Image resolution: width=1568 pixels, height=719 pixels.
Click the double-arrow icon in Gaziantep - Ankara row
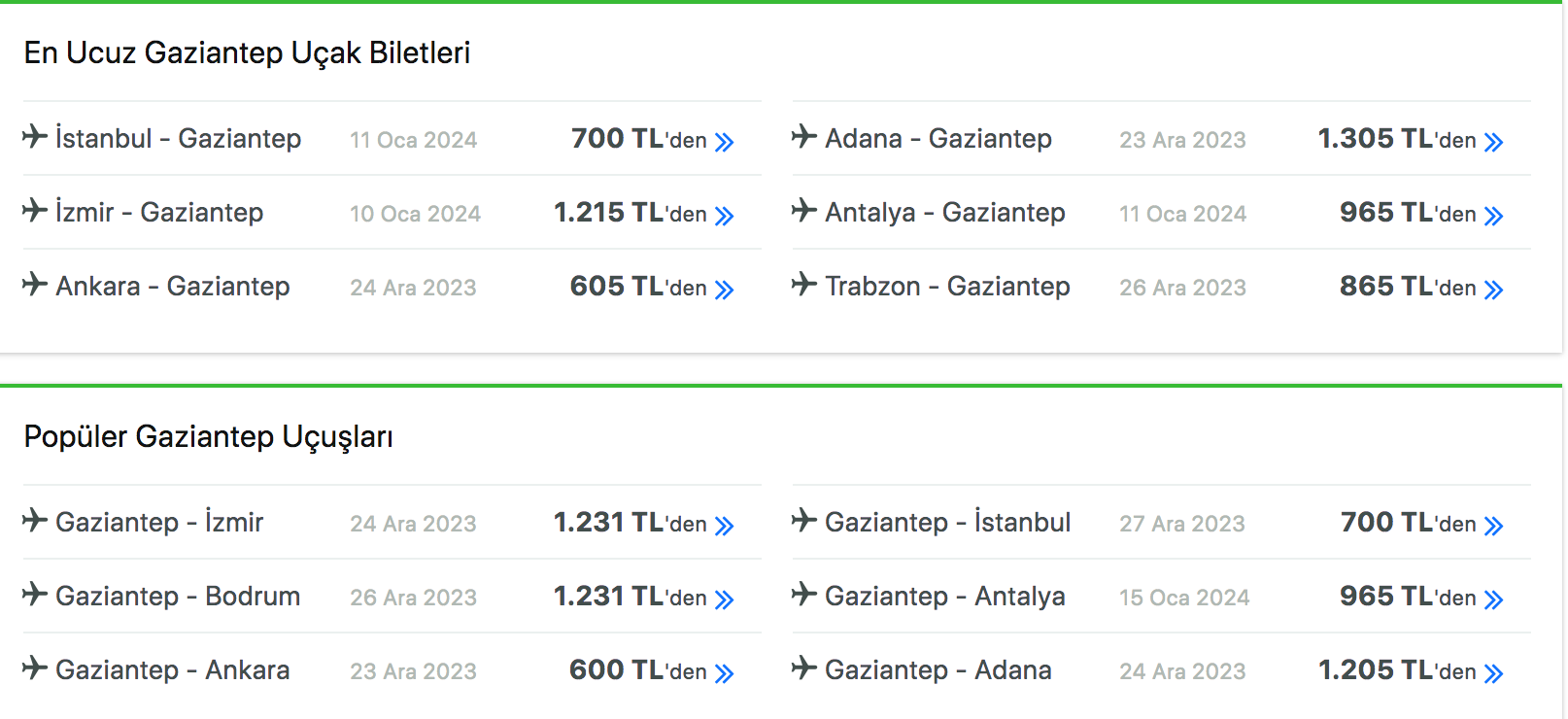[724, 673]
